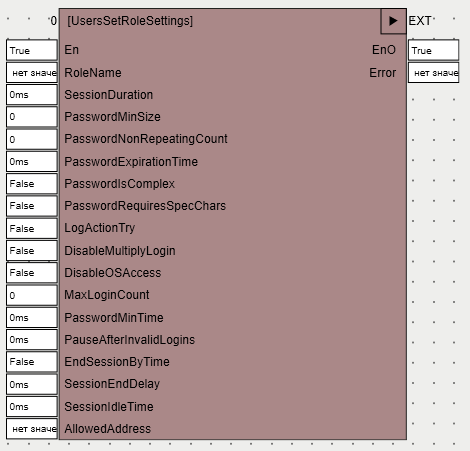Click the RoleName input value field

tap(32, 73)
